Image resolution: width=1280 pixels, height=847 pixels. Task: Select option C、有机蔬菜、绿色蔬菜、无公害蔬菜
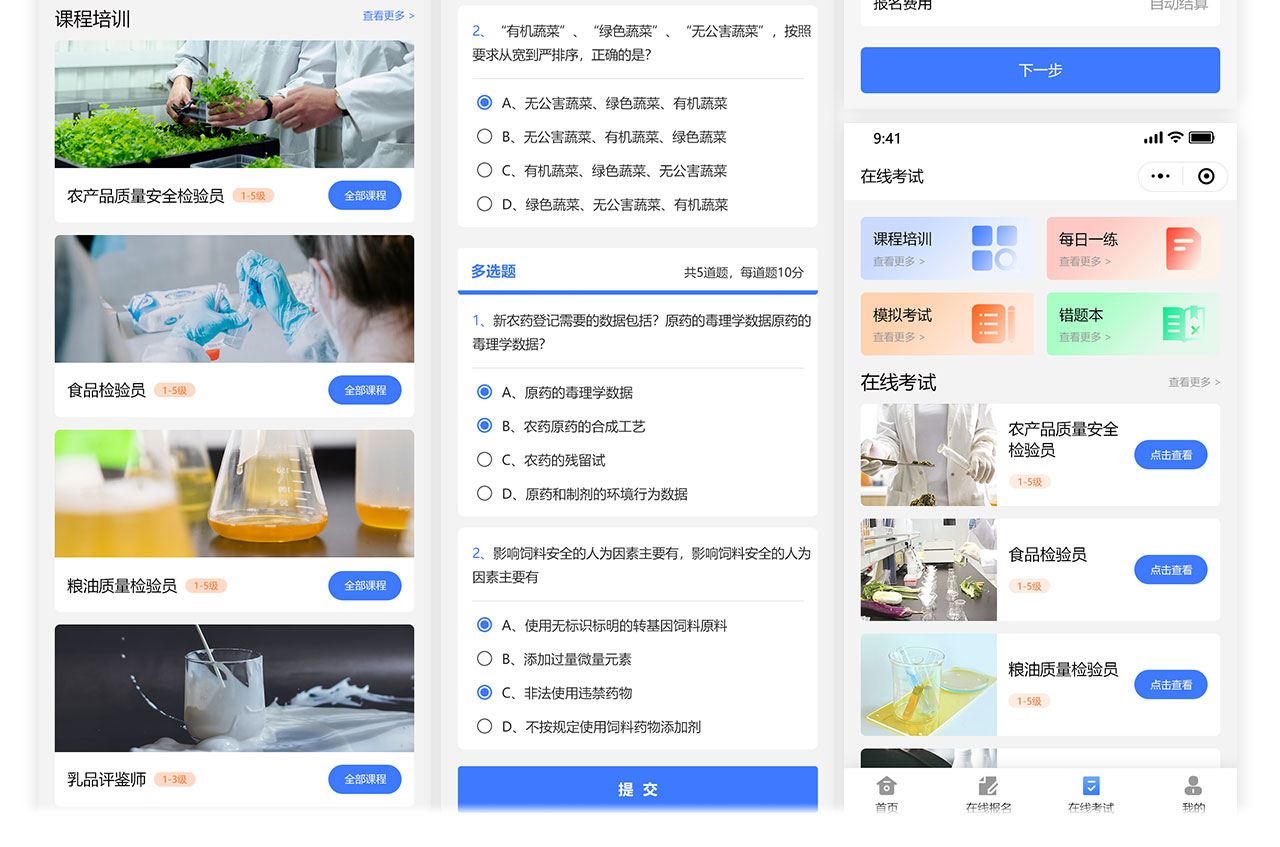coord(603,170)
